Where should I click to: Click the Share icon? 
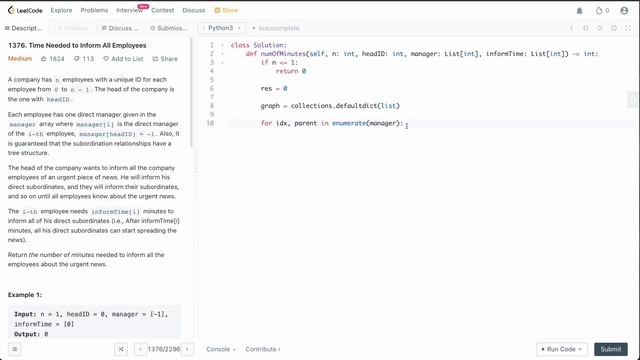(155, 59)
